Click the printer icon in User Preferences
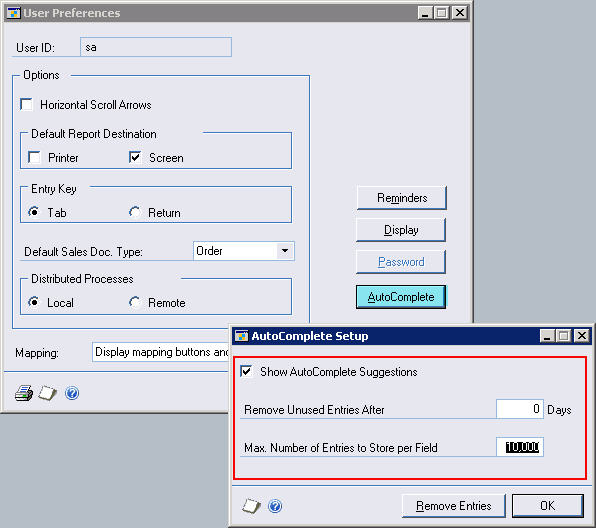The image size is (596, 528). [24, 393]
